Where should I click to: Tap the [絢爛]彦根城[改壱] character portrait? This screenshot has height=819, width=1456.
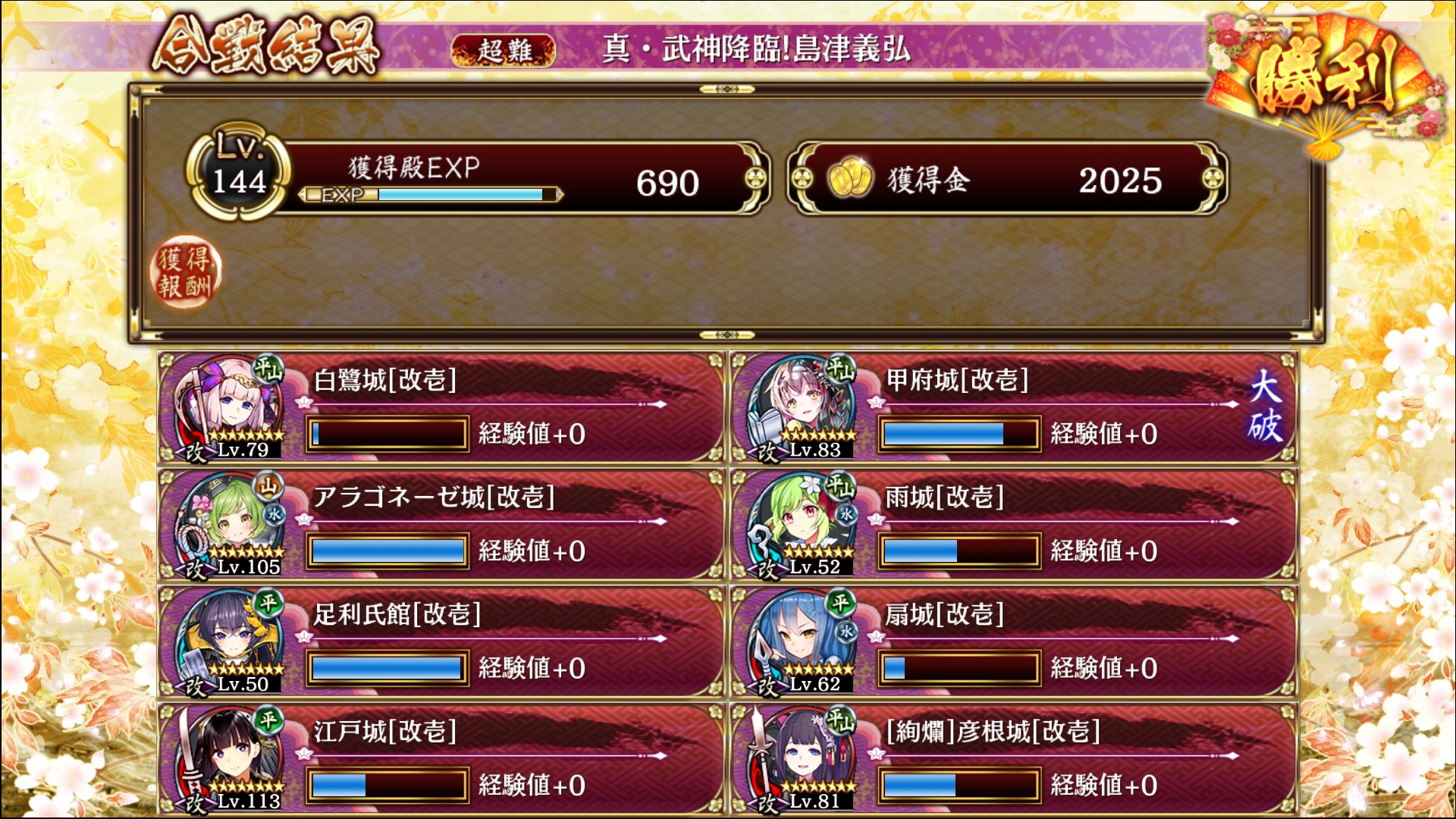click(801, 759)
